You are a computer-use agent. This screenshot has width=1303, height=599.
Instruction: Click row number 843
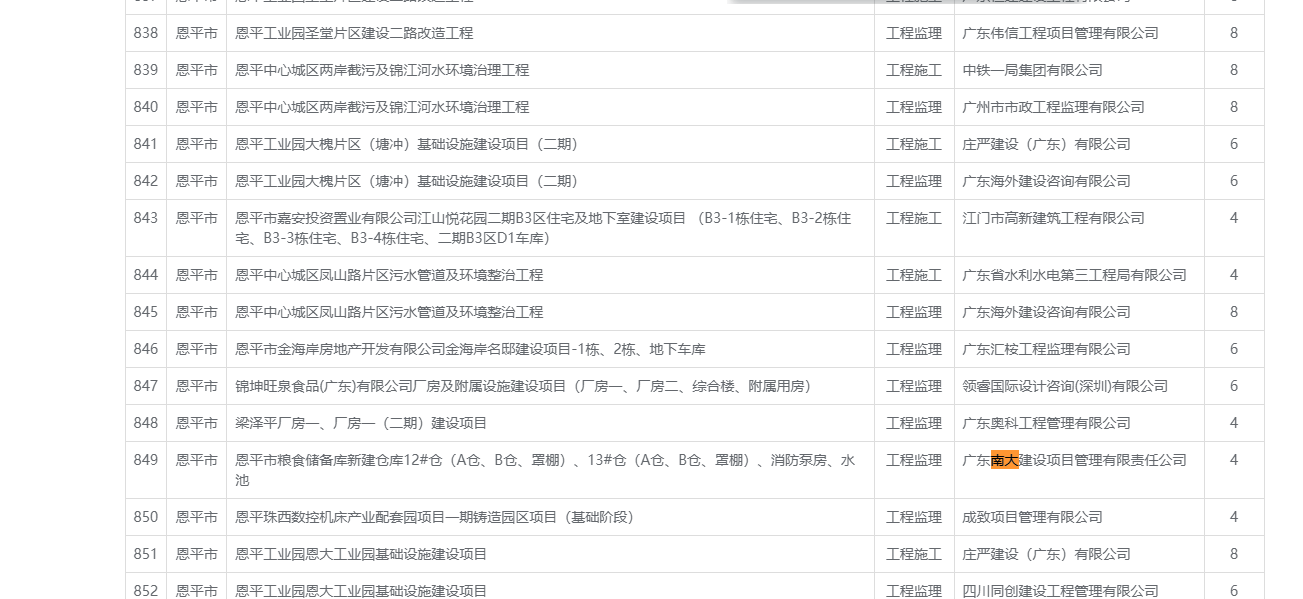tap(146, 218)
